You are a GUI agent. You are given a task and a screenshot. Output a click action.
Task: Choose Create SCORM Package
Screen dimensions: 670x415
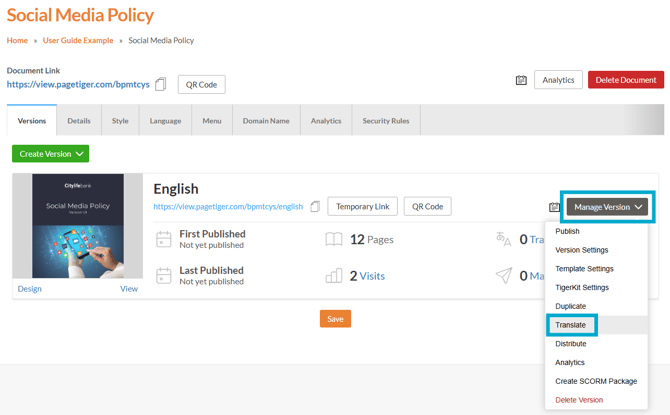(x=597, y=381)
